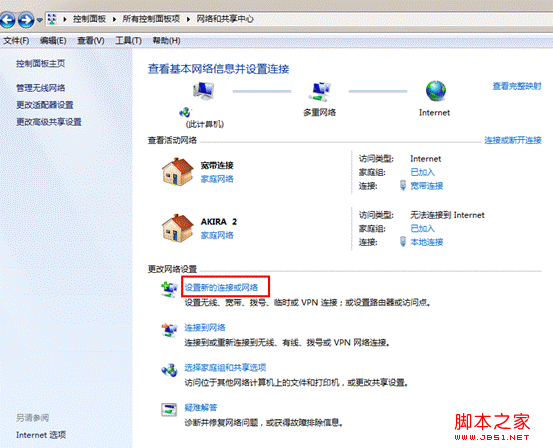
Task: Go to 控制面板主页 in sidebar
Action: pos(41,63)
